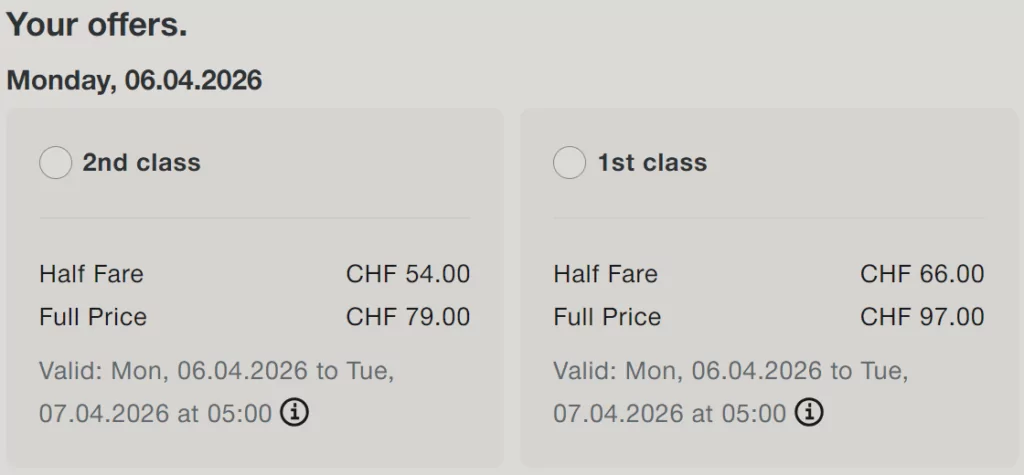Screen dimensions: 1024x475
Task: Click the validity text in 2nd class card
Action: tap(216, 372)
